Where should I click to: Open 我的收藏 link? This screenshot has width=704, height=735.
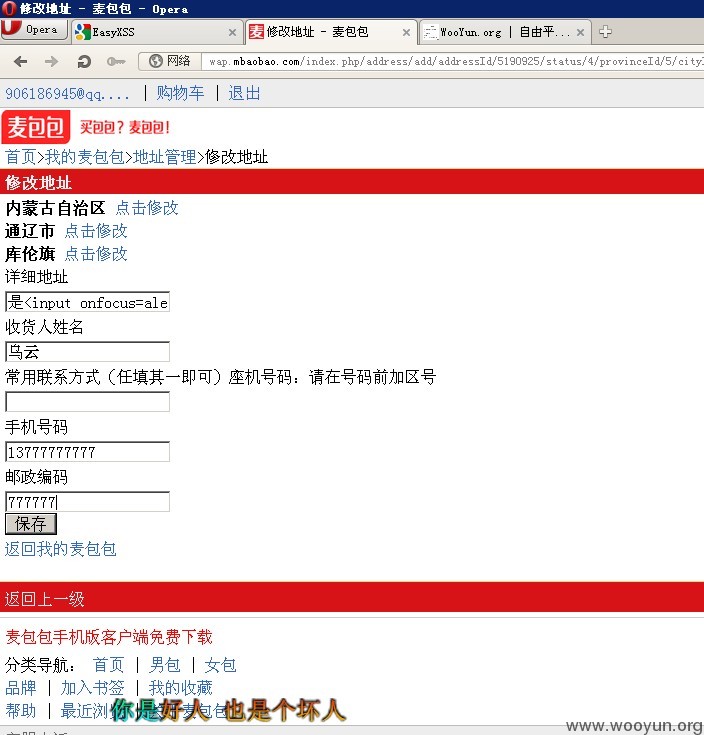click(180, 688)
